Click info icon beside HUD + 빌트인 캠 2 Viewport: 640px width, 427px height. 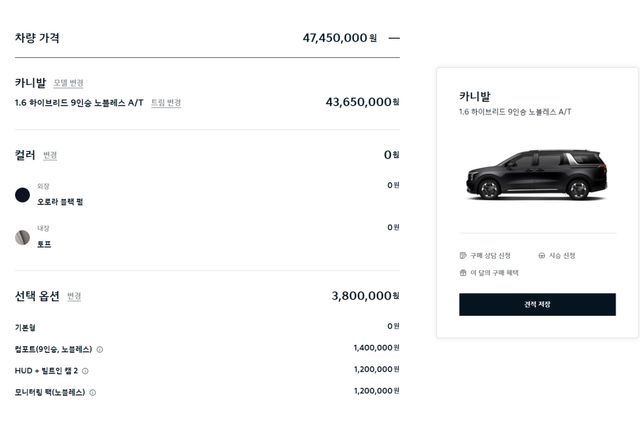[85, 370]
